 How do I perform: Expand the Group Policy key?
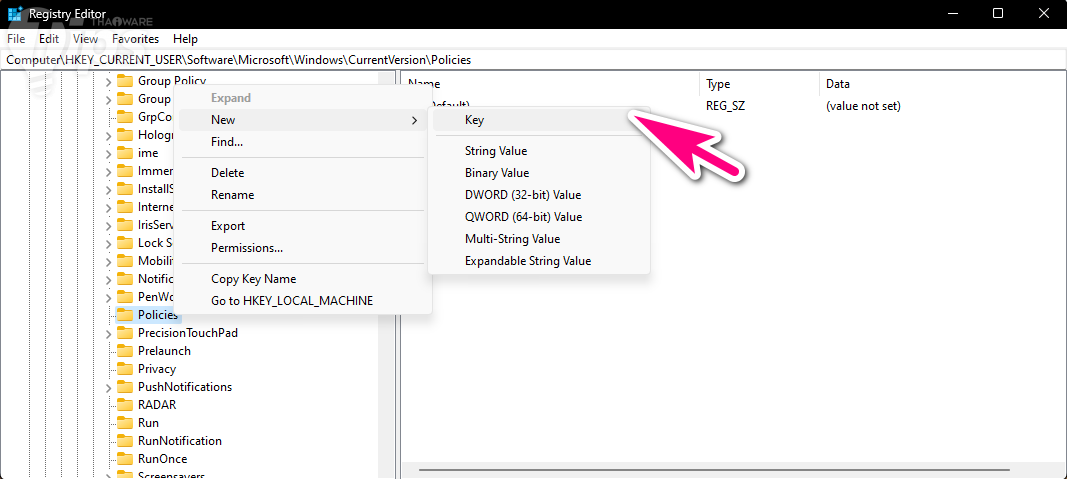108,81
